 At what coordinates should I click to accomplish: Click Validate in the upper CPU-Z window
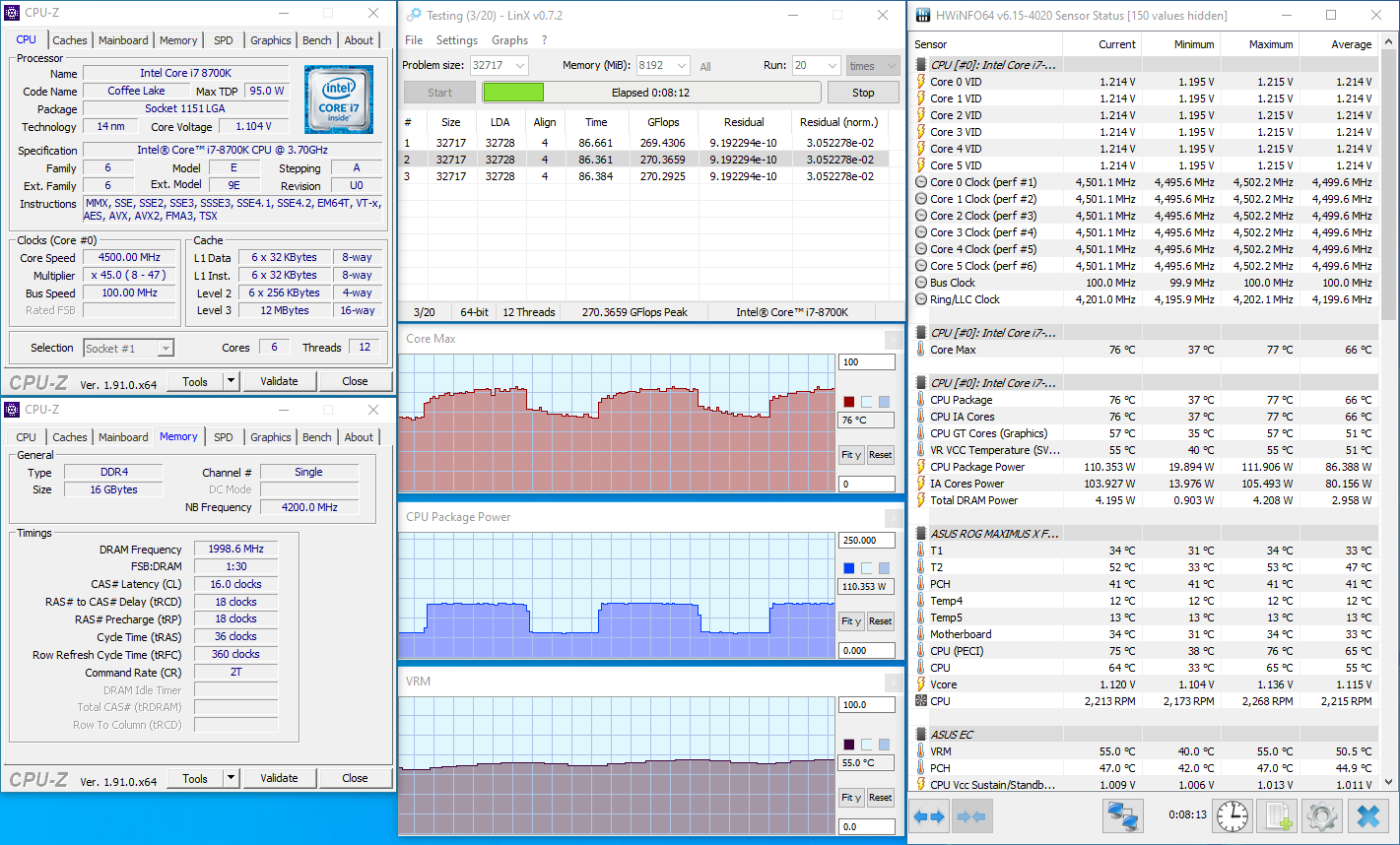279,381
